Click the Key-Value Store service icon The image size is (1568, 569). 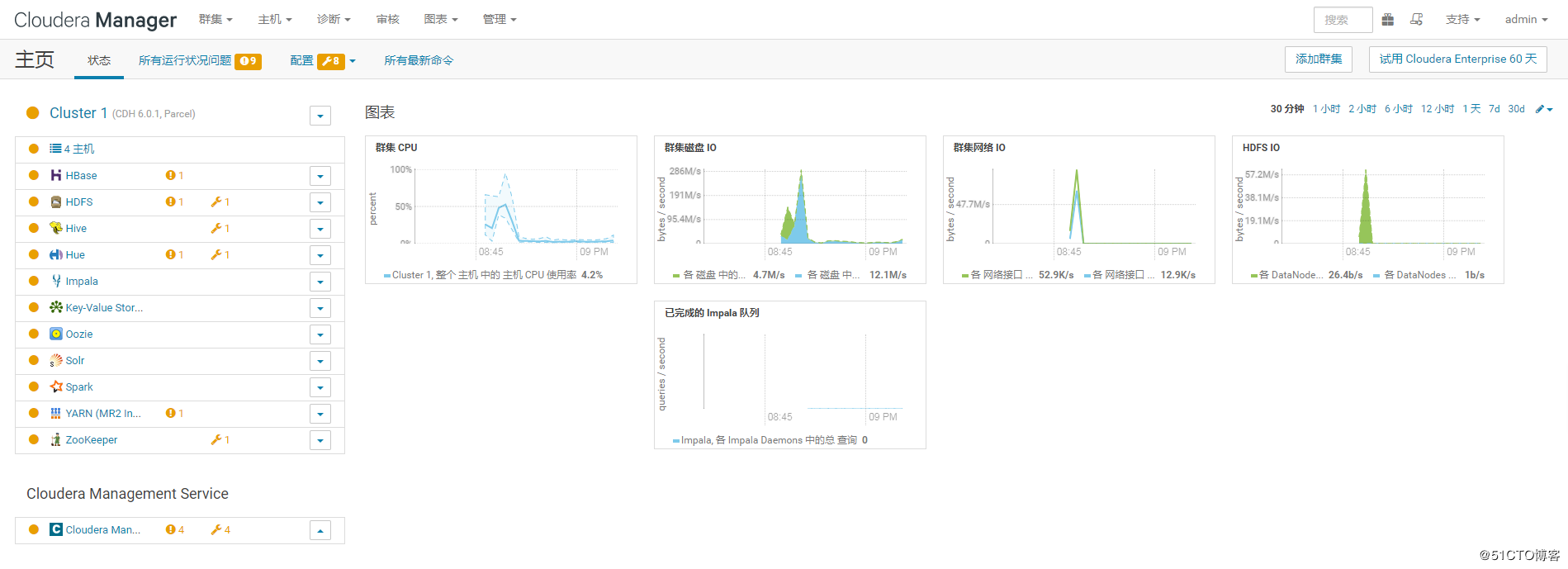click(56, 307)
